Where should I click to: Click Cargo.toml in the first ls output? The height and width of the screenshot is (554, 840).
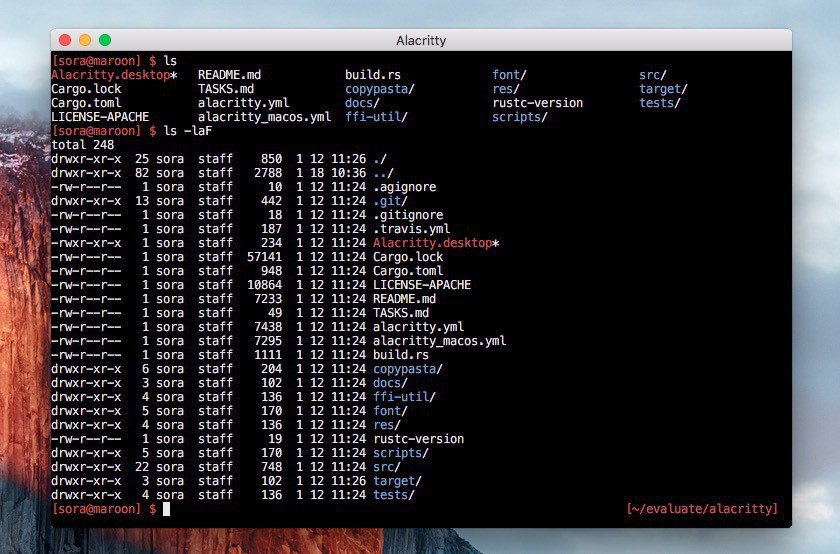[x=86, y=103]
